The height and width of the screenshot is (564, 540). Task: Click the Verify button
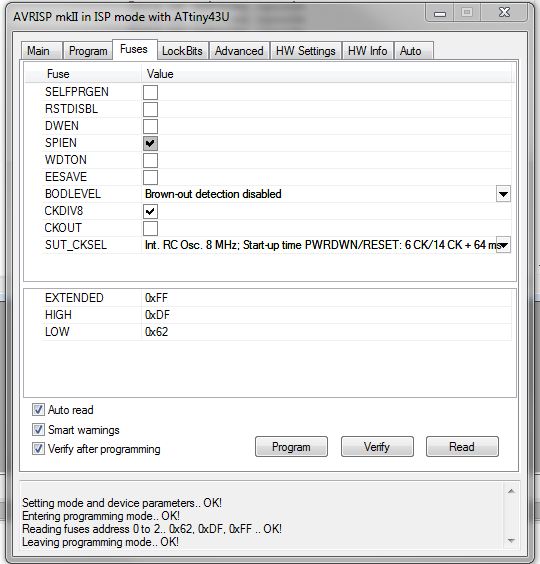[x=377, y=447]
